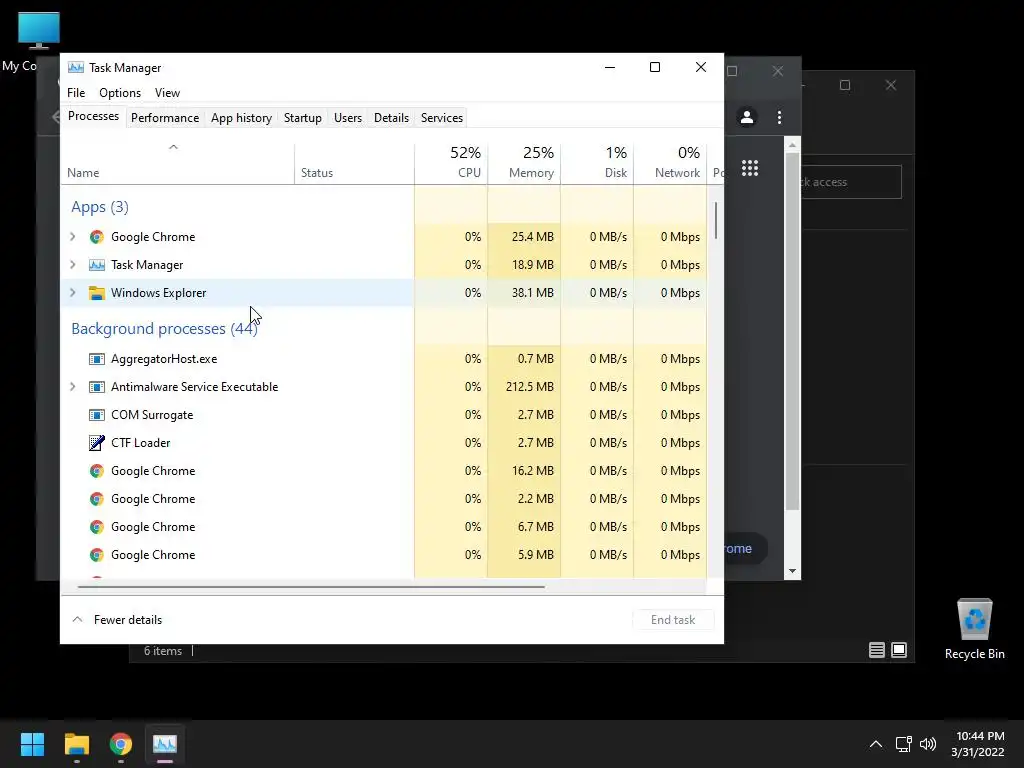Viewport: 1024px width, 768px height.
Task: Switch to the Details tab
Action: (391, 118)
